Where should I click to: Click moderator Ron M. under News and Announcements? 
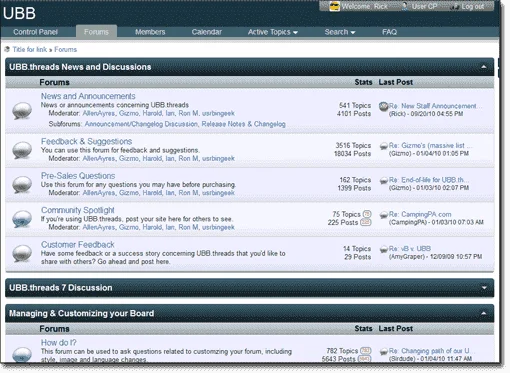[189, 113]
